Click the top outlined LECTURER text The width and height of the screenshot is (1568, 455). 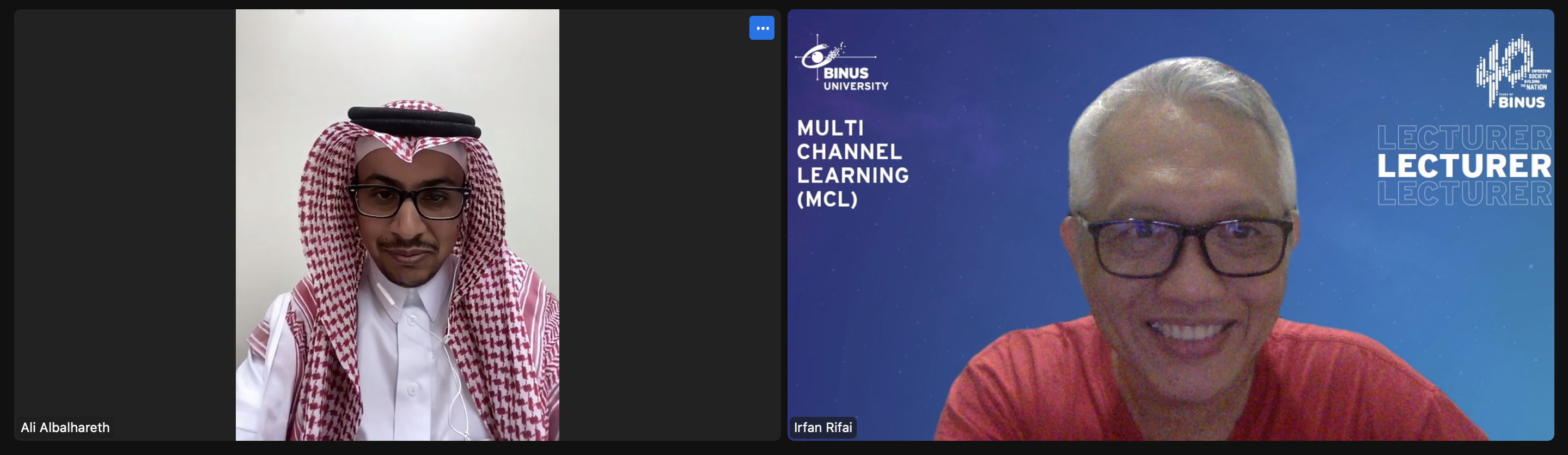click(x=1465, y=138)
